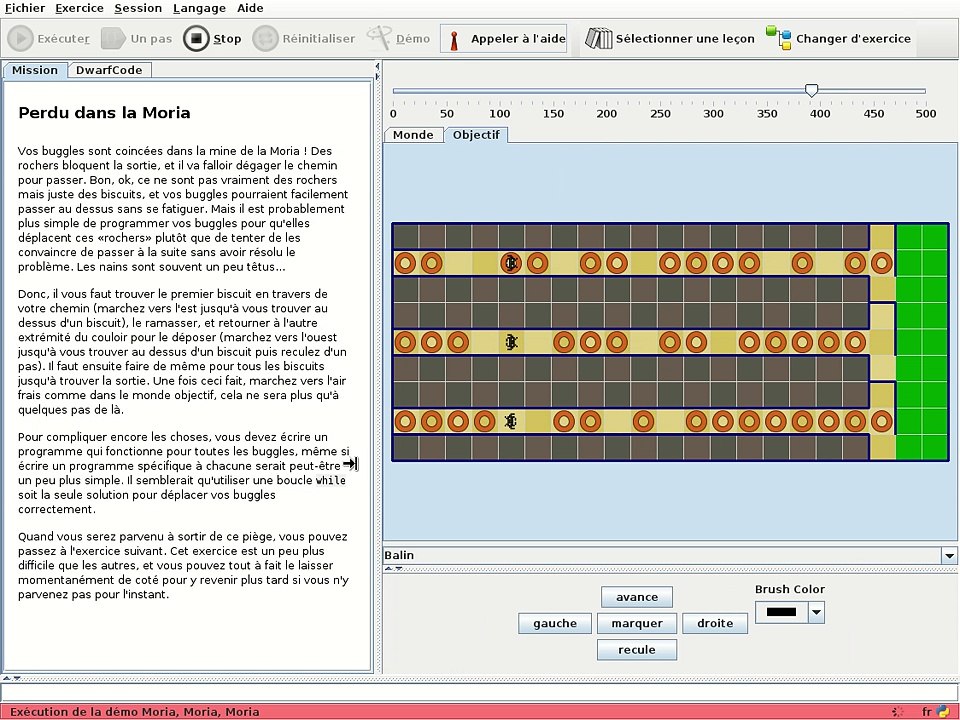Click the animation speed slider handle
The width and height of the screenshot is (960, 720).
click(811, 91)
